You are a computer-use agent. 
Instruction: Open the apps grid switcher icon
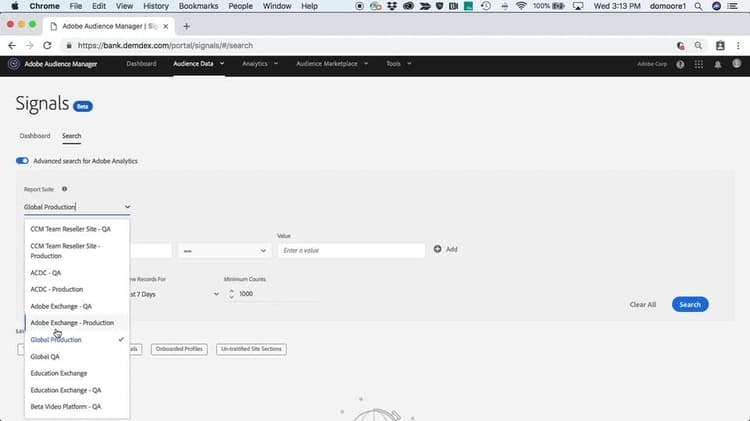click(x=699, y=64)
